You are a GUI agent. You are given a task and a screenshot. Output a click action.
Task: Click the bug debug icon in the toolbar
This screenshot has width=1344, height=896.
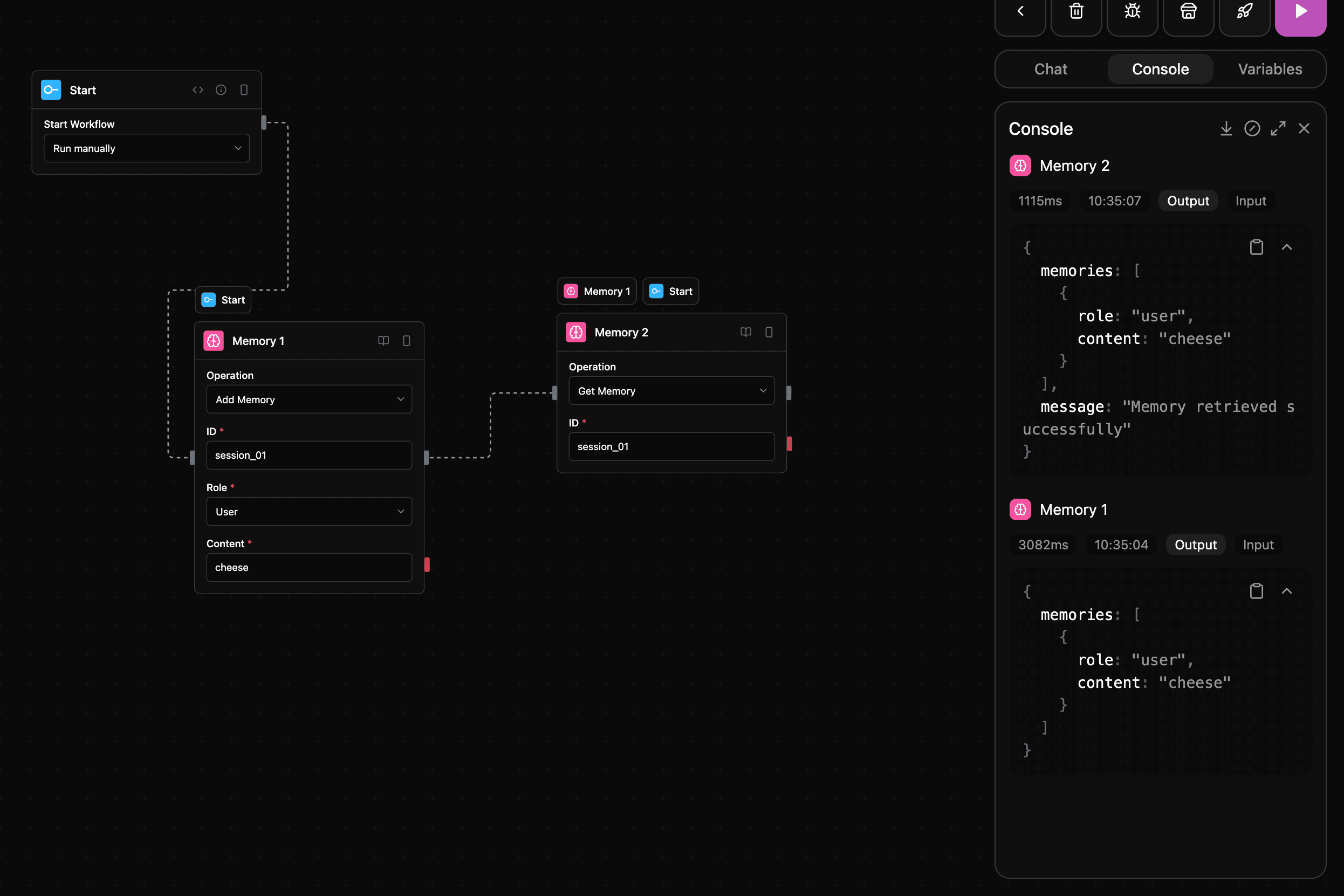pos(1132,11)
